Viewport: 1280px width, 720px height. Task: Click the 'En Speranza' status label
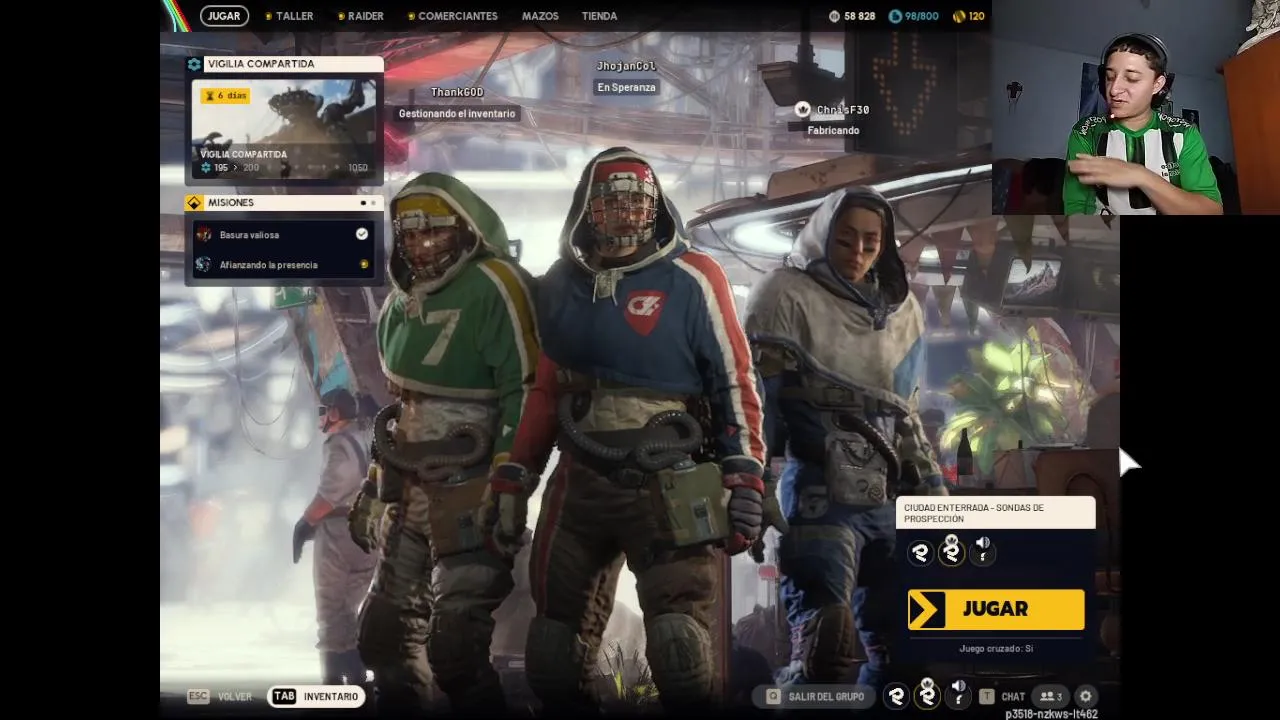(x=626, y=88)
